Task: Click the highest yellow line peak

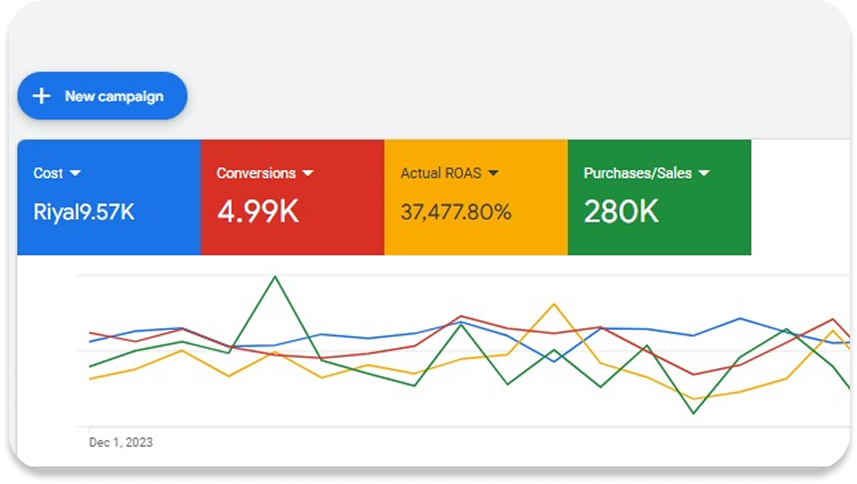Action: 553,304
